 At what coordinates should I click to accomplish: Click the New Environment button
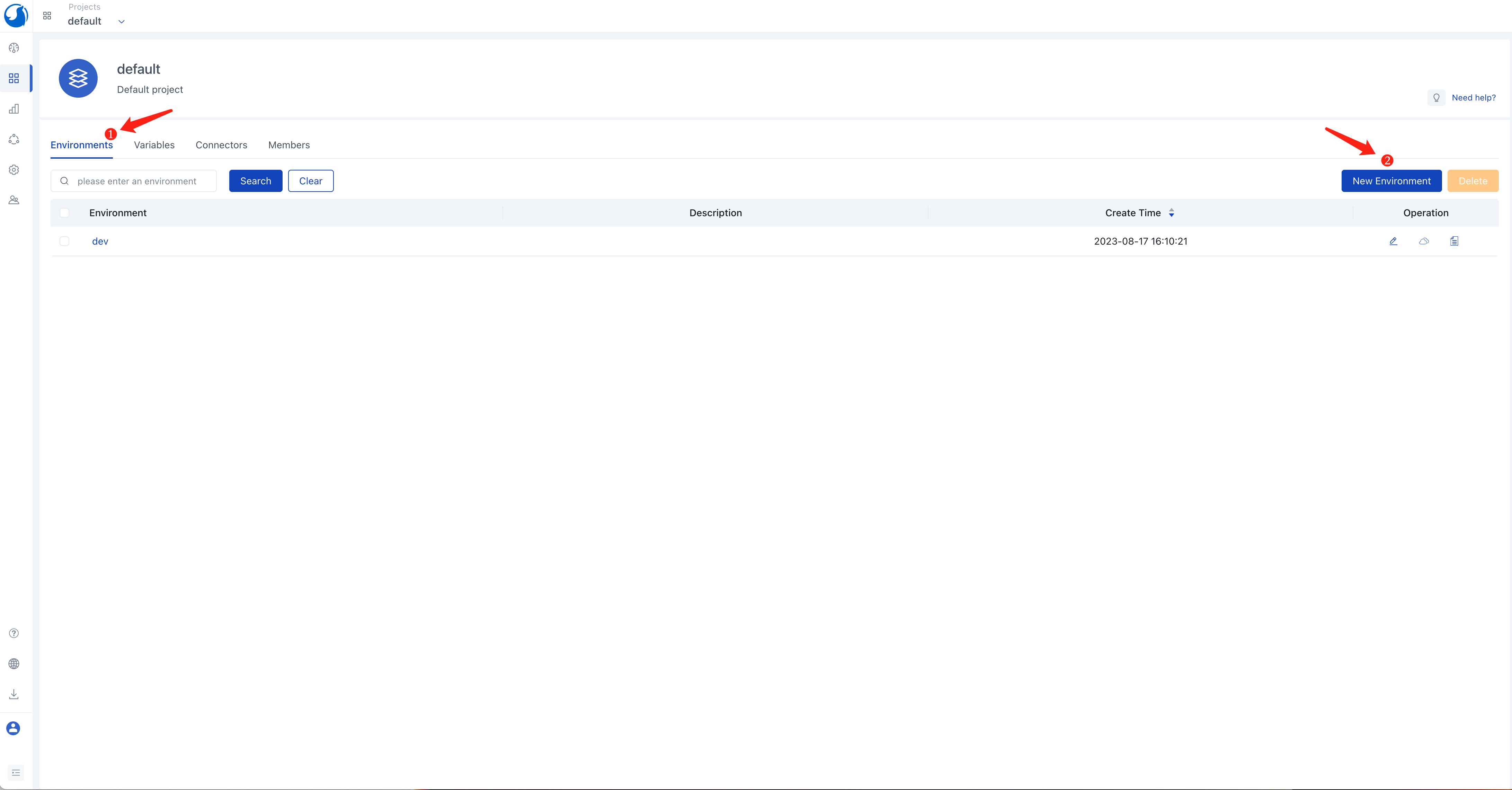[1391, 181]
